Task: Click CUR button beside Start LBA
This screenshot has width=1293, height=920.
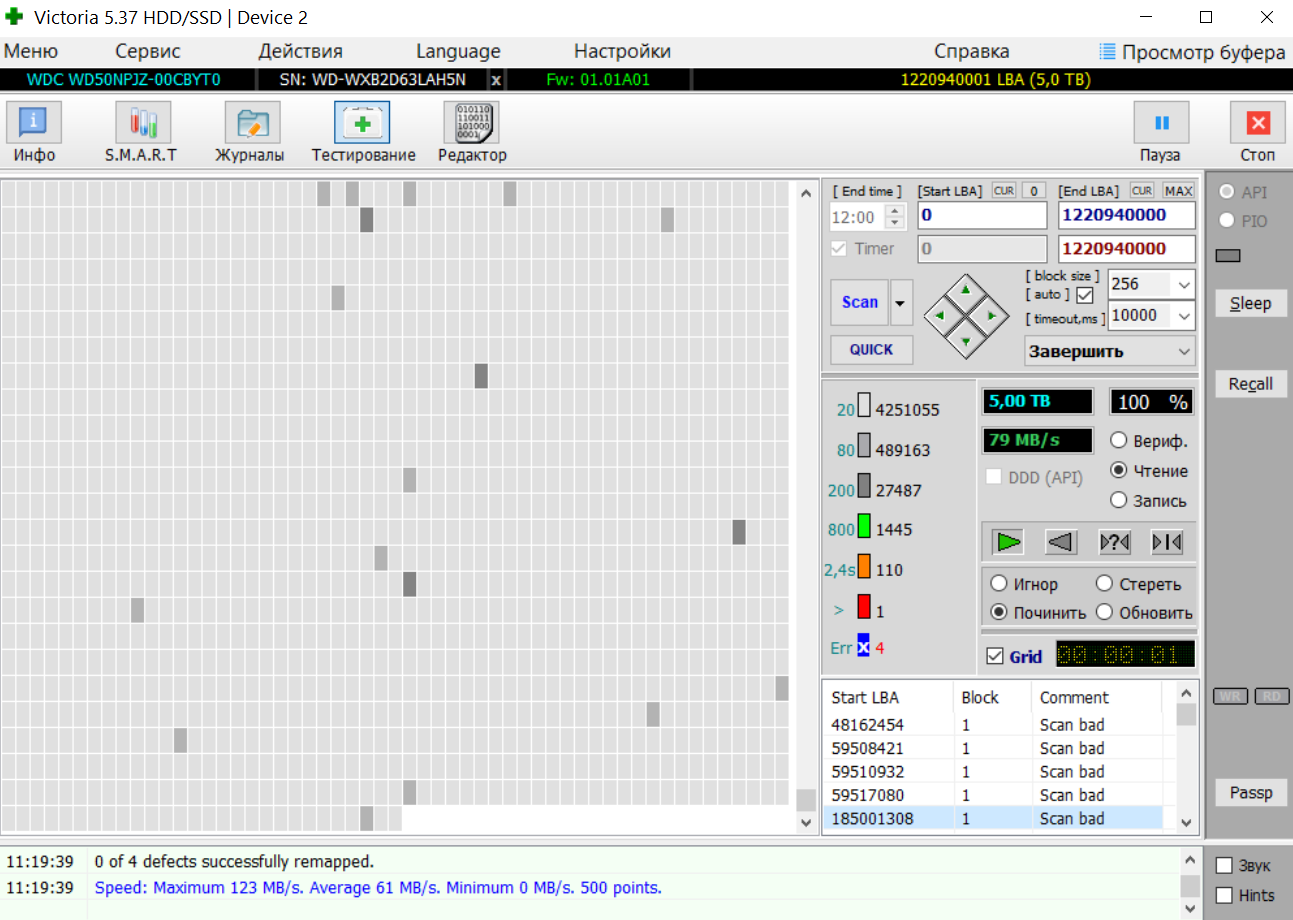Action: coord(1004,191)
